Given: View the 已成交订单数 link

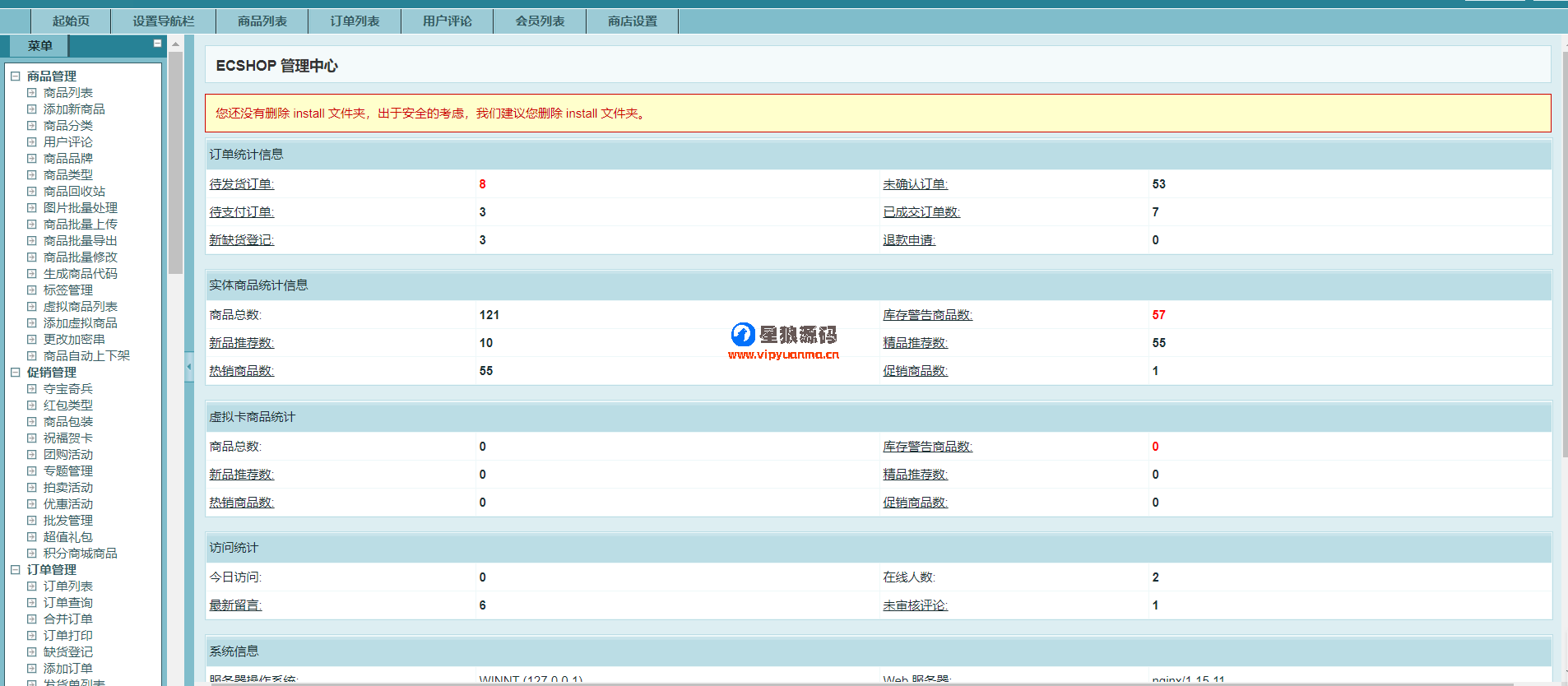Looking at the screenshot, I should pyautogui.click(x=921, y=212).
